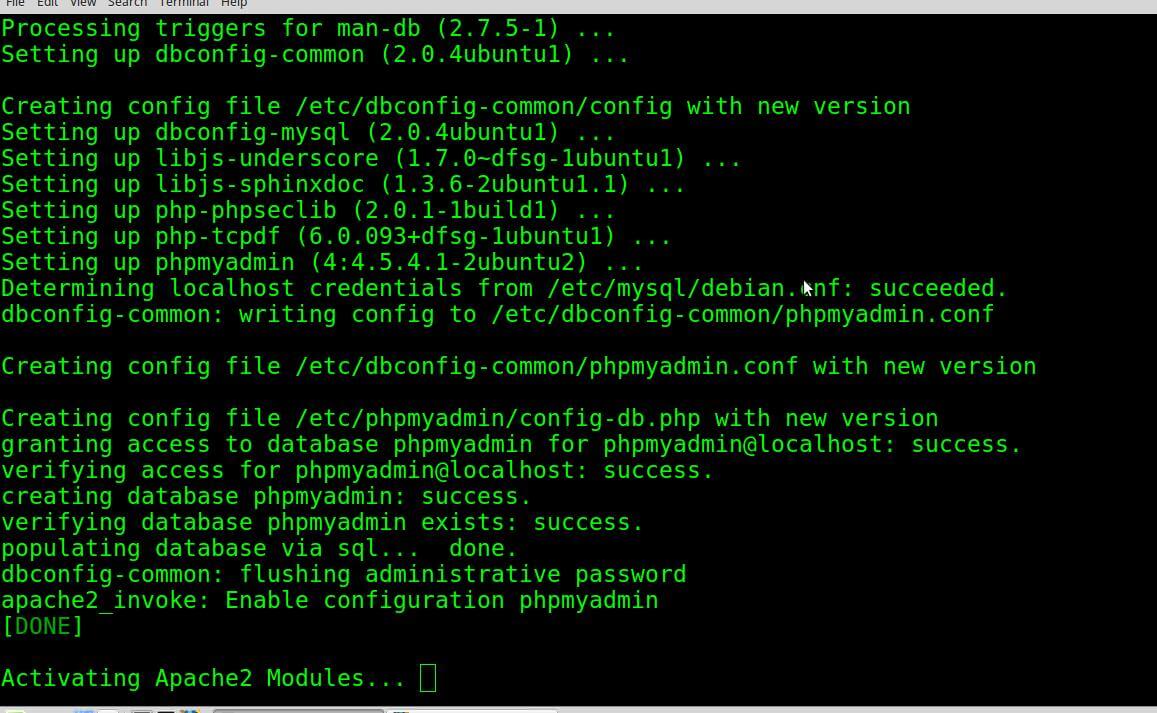Click the 'populating database via sql' line
This screenshot has height=713, width=1157.
pos(260,548)
